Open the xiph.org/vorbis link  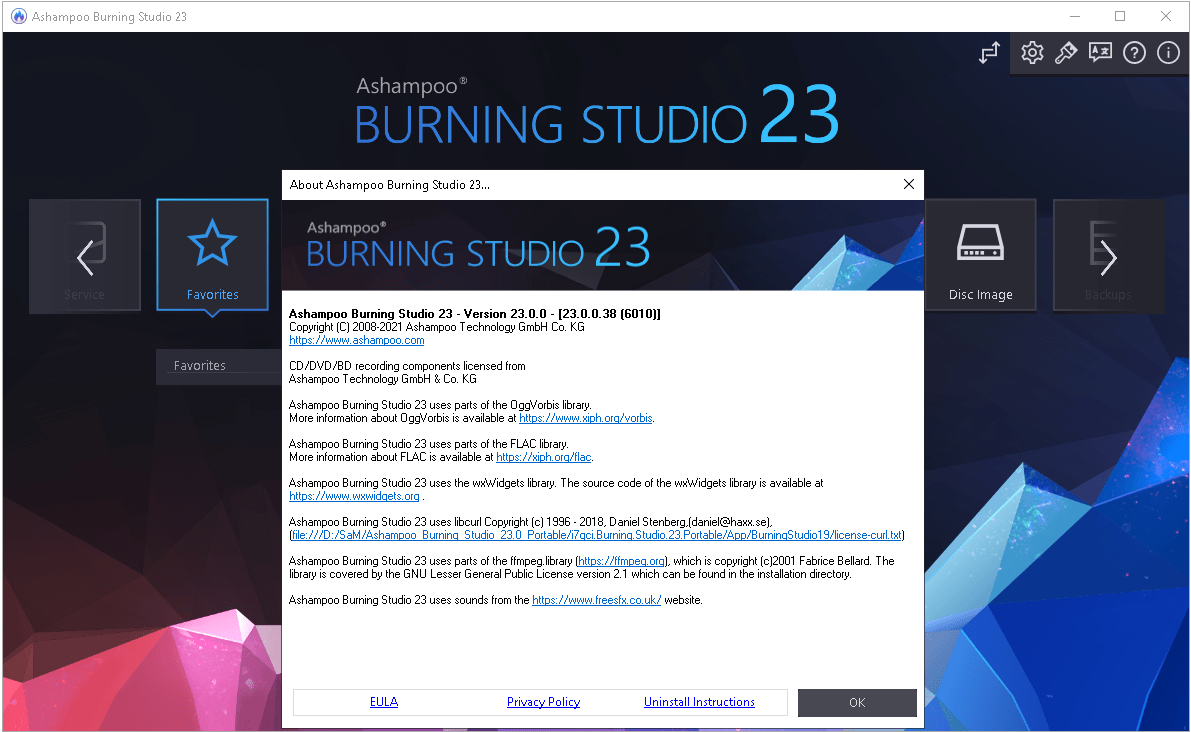click(586, 418)
